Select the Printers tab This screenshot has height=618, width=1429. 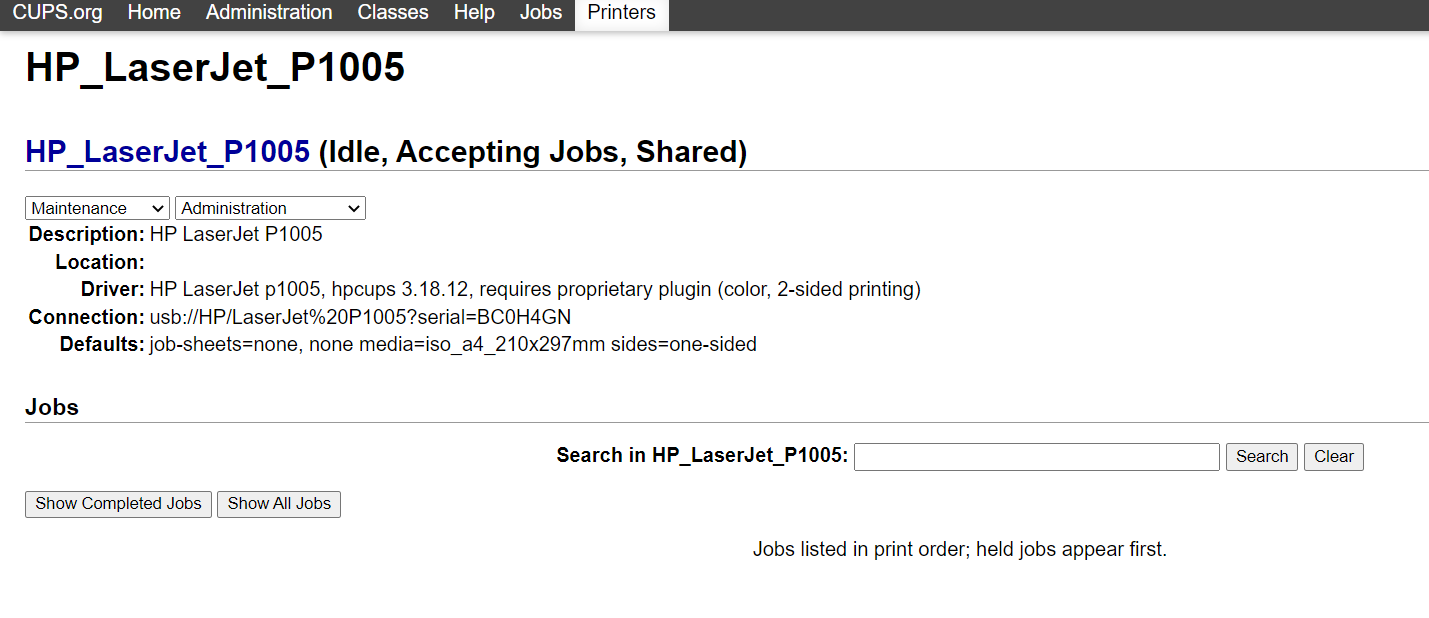pyautogui.click(x=622, y=13)
